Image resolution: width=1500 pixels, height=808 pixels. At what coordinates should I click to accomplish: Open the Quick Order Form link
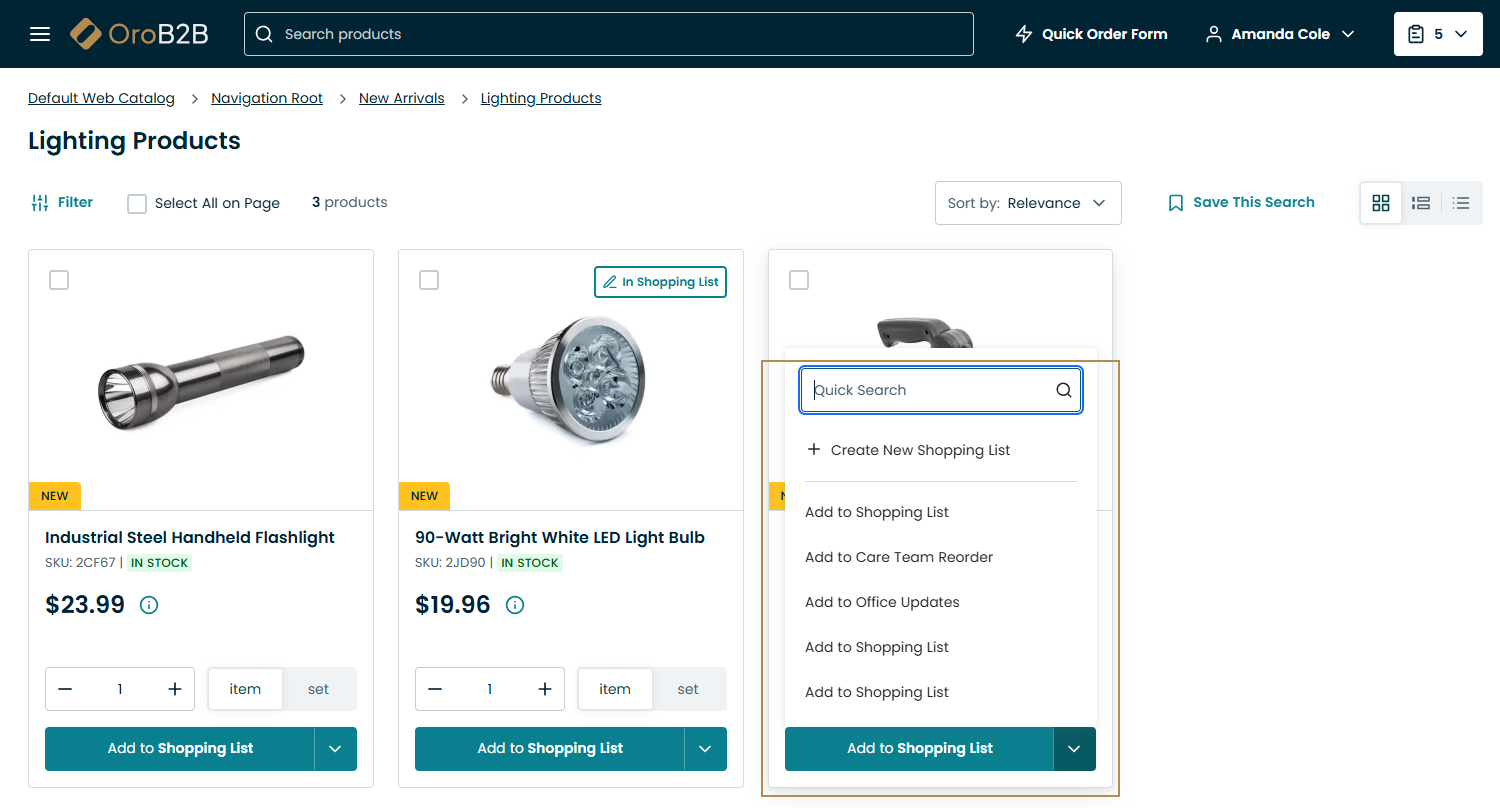(1091, 34)
